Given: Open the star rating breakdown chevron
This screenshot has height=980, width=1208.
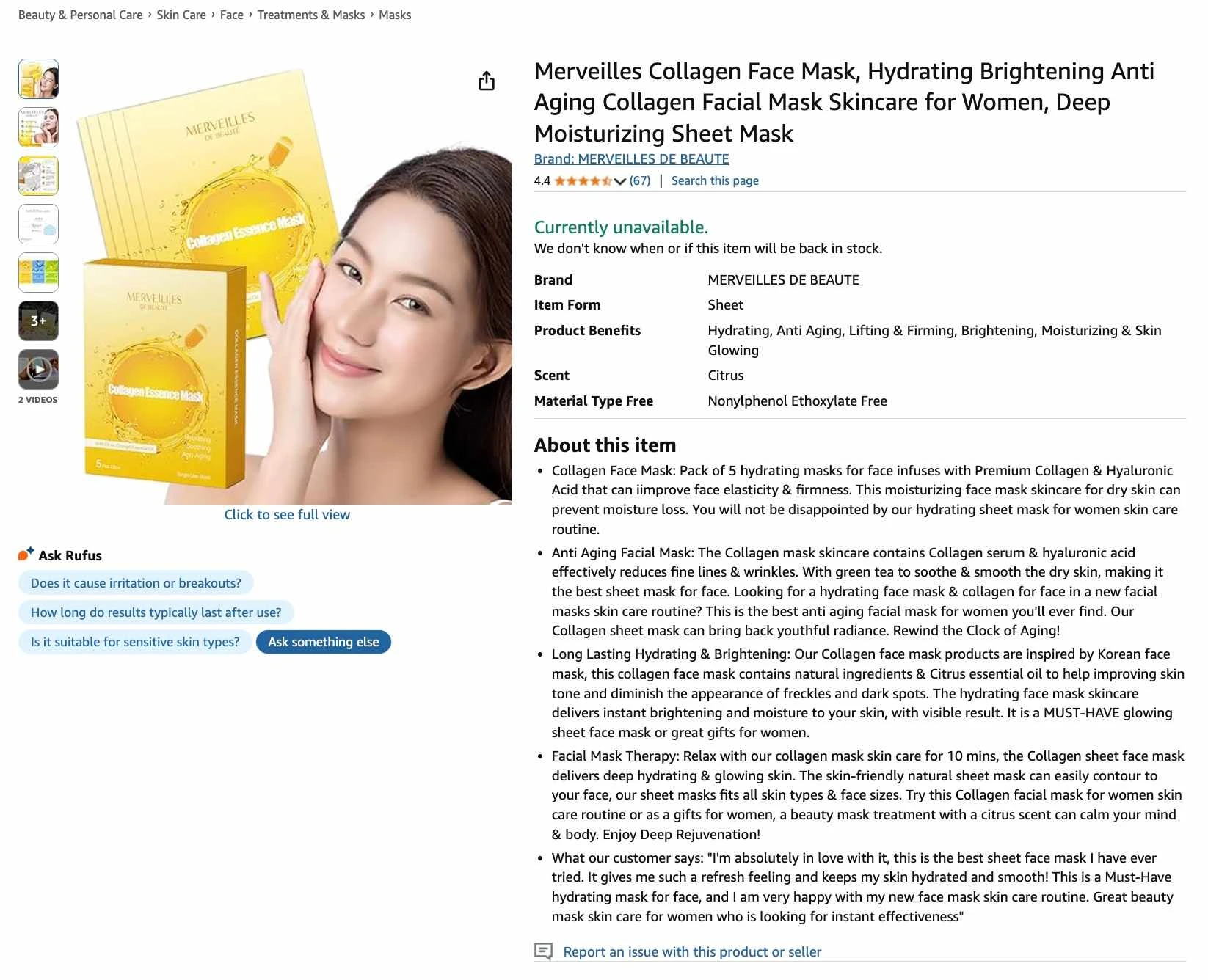Looking at the screenshot, I should click(620, 181).
